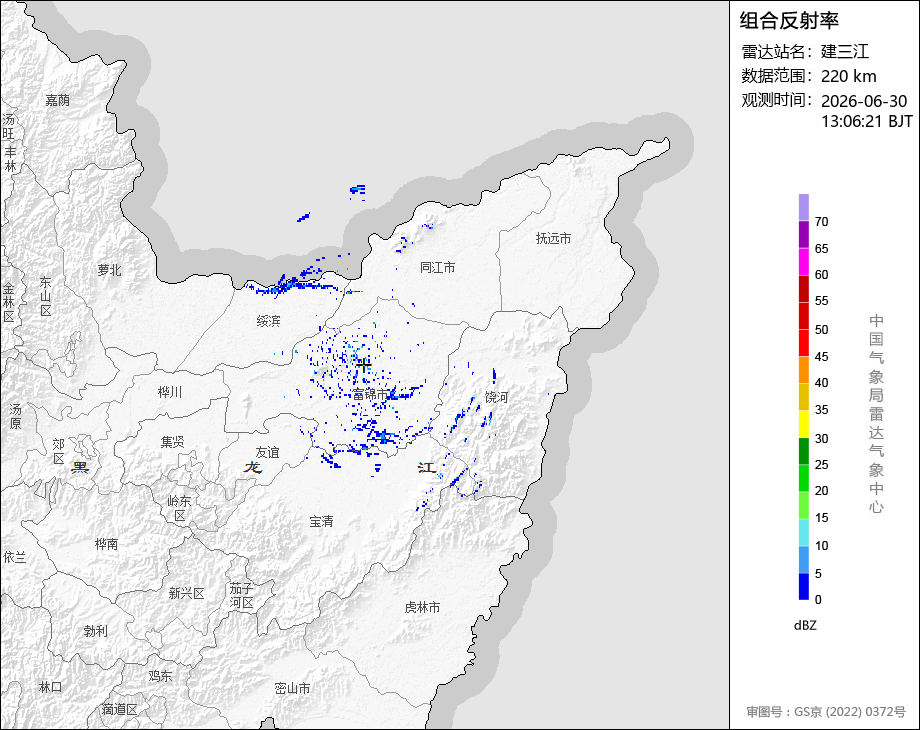Click the radar station name 建三江

[x=844, y=51]
